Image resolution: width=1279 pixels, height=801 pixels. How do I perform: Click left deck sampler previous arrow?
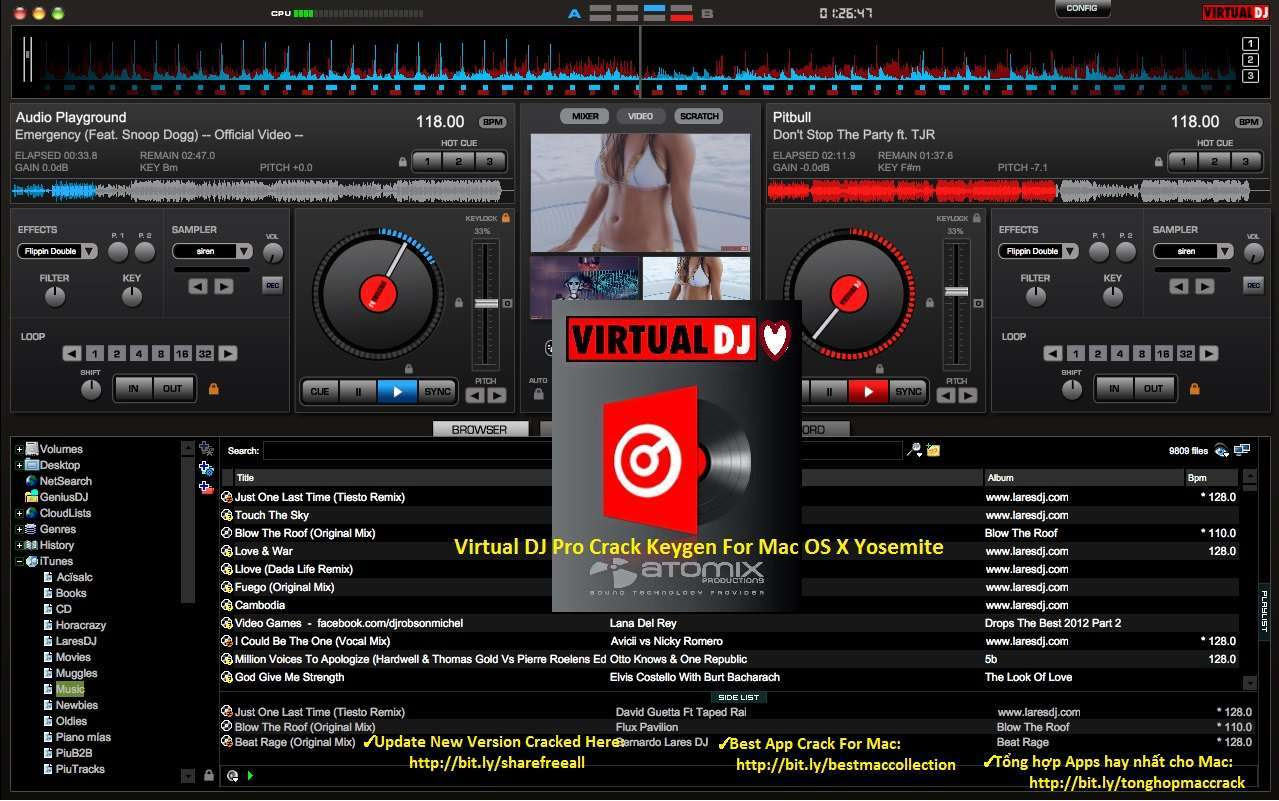(x=198, y=286)
